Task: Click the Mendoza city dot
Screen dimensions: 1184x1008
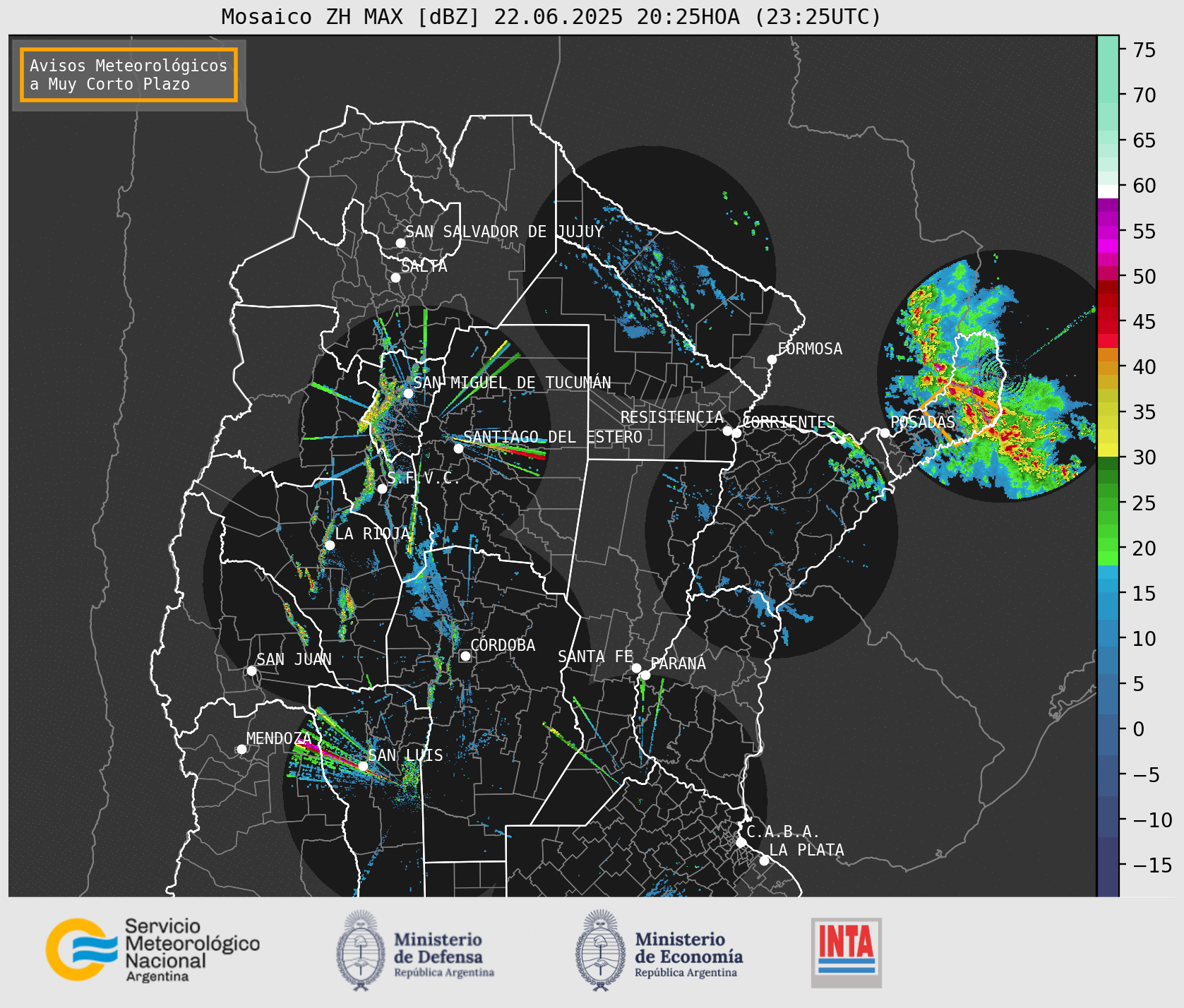Action: pos(241,749)
